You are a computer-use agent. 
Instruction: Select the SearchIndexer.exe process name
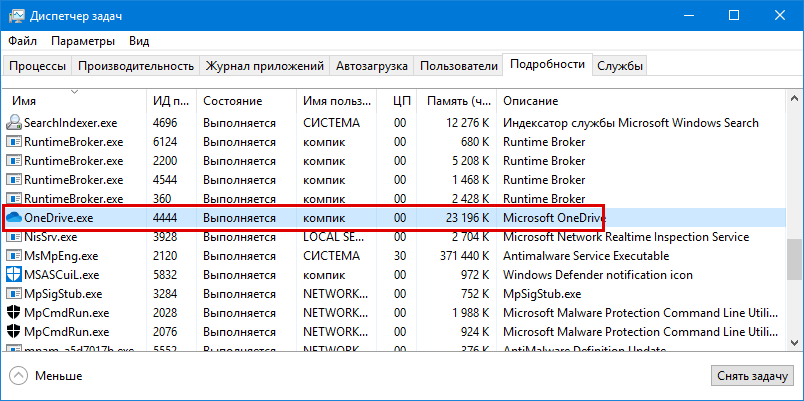pyautogui.click(x=70, y=123)
